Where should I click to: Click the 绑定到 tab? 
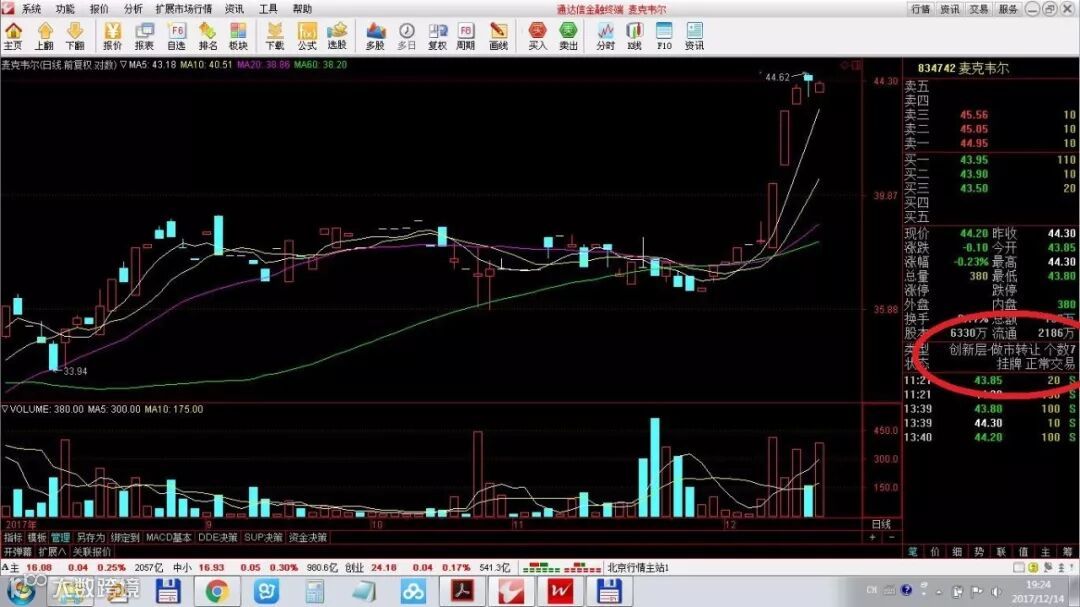(125, 537)
